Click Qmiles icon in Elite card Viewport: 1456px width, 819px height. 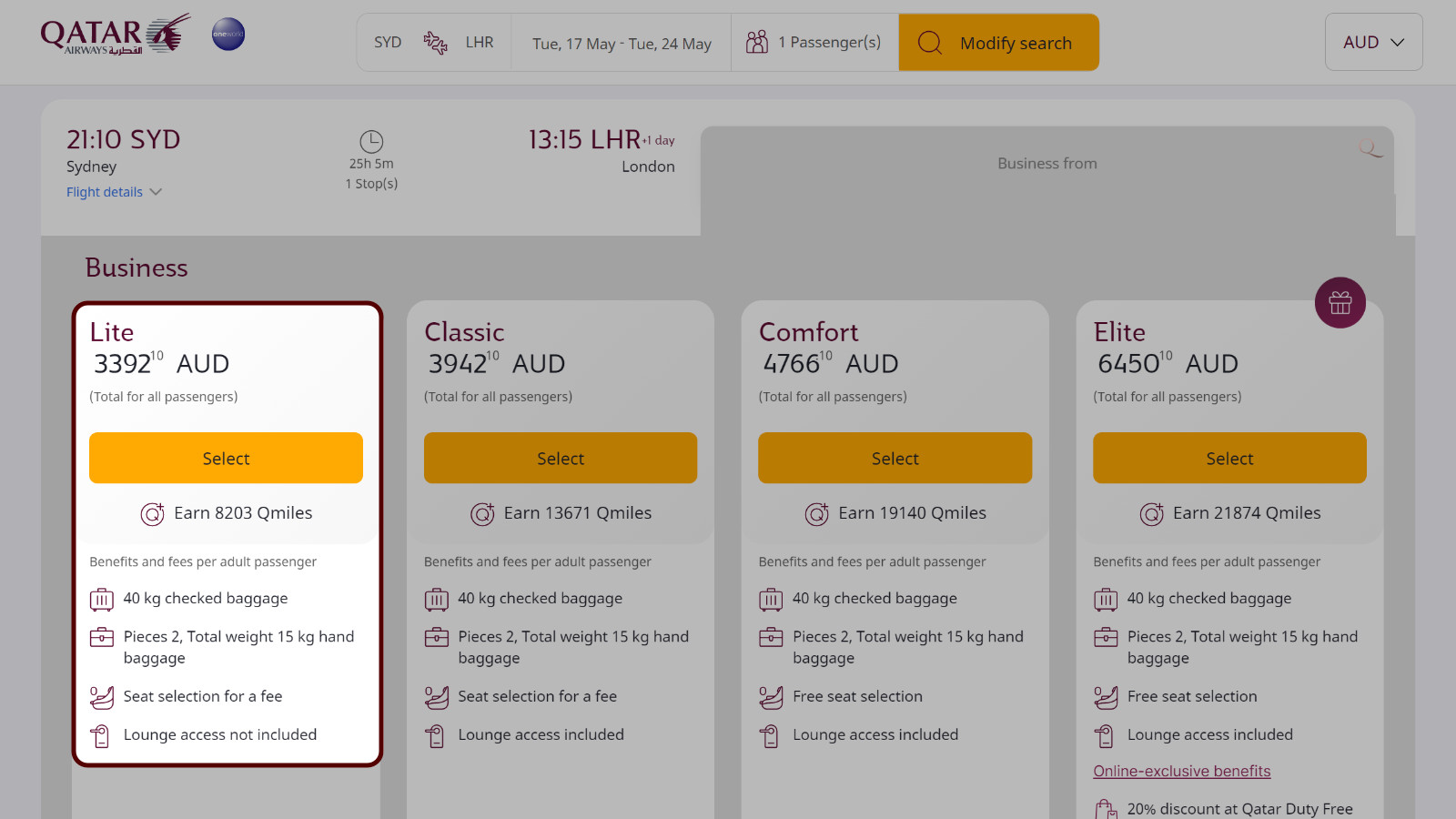(x=1152, y=514)
